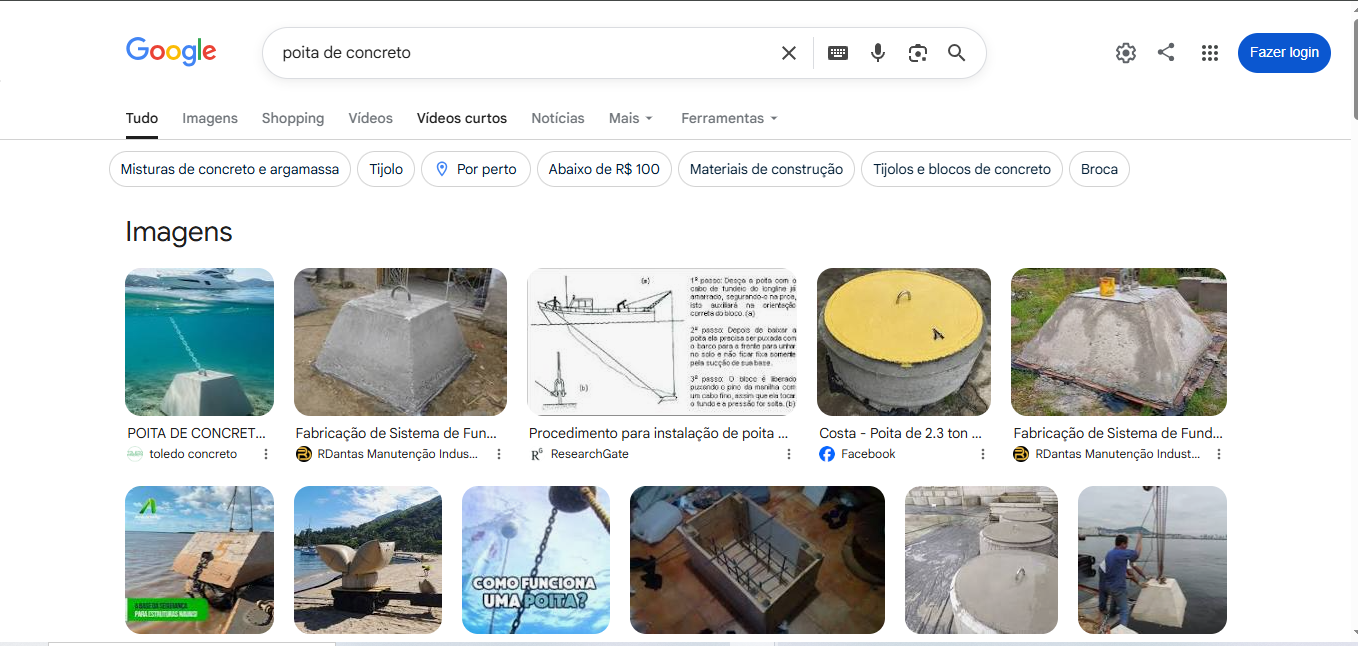This screenshot has height=646, width=1358.
Task: Open concrete block on grass thumbnail
Action: click(x=1119, y=342)
